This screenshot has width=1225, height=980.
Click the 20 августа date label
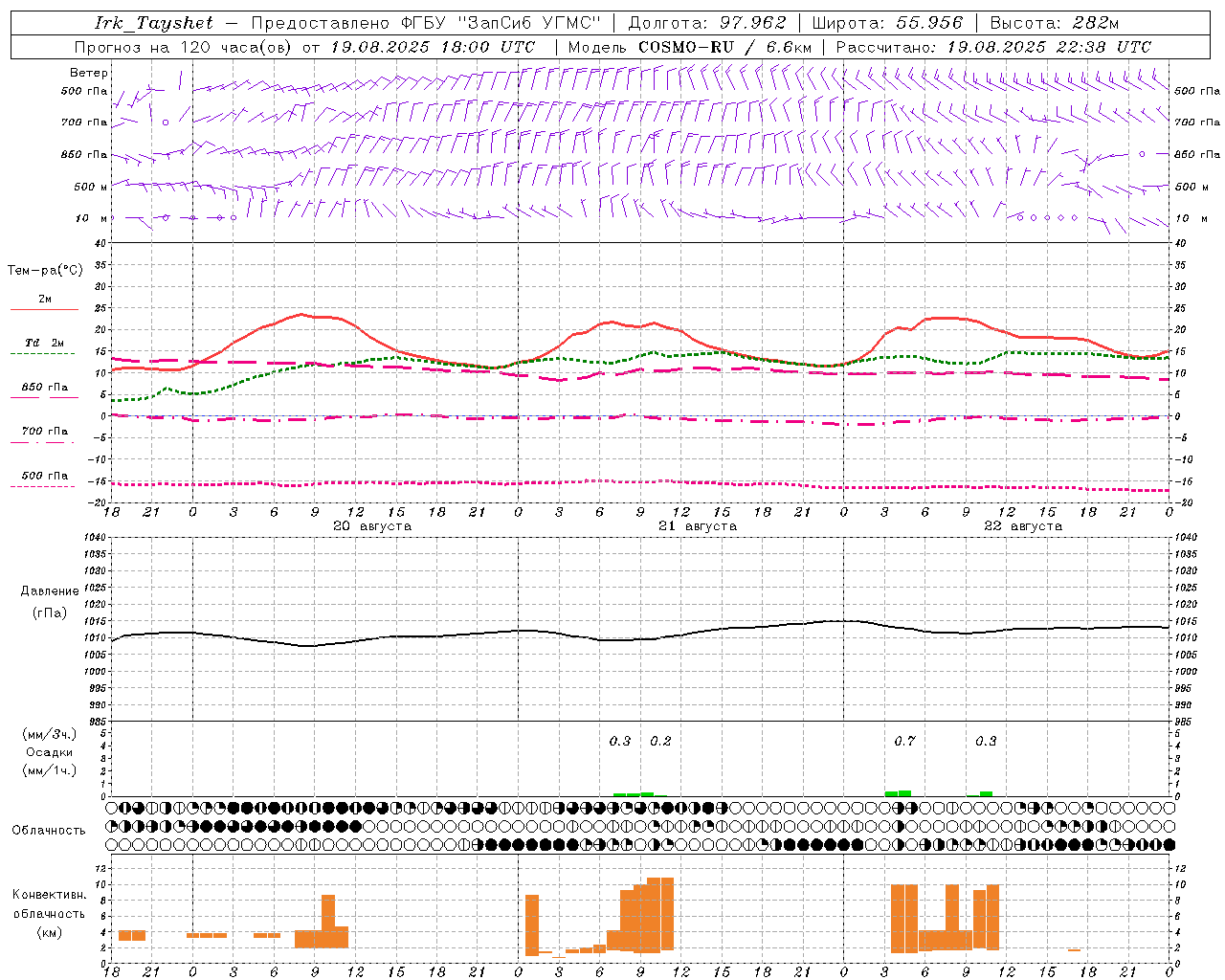371,526
